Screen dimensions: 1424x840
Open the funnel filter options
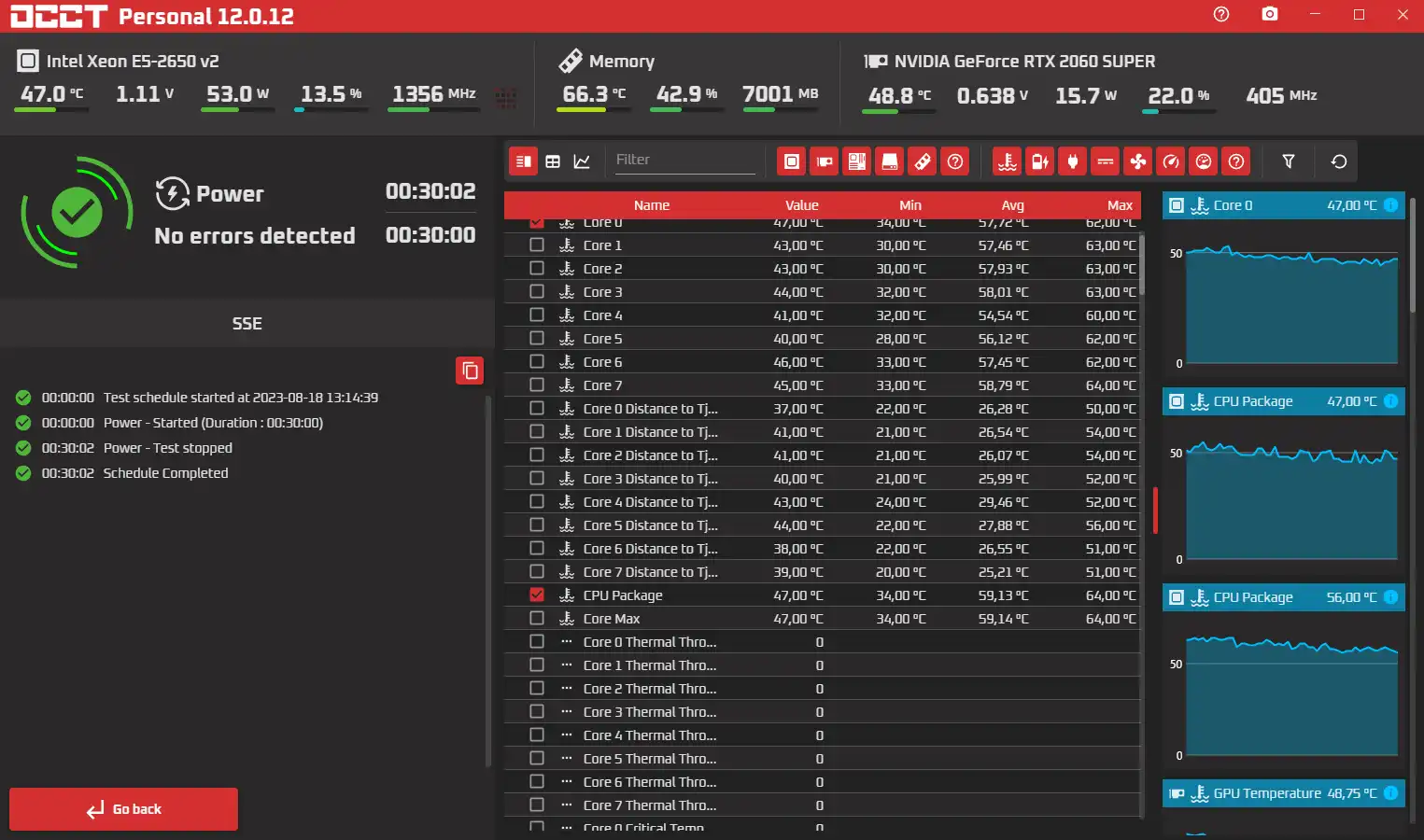[1289, 161]
